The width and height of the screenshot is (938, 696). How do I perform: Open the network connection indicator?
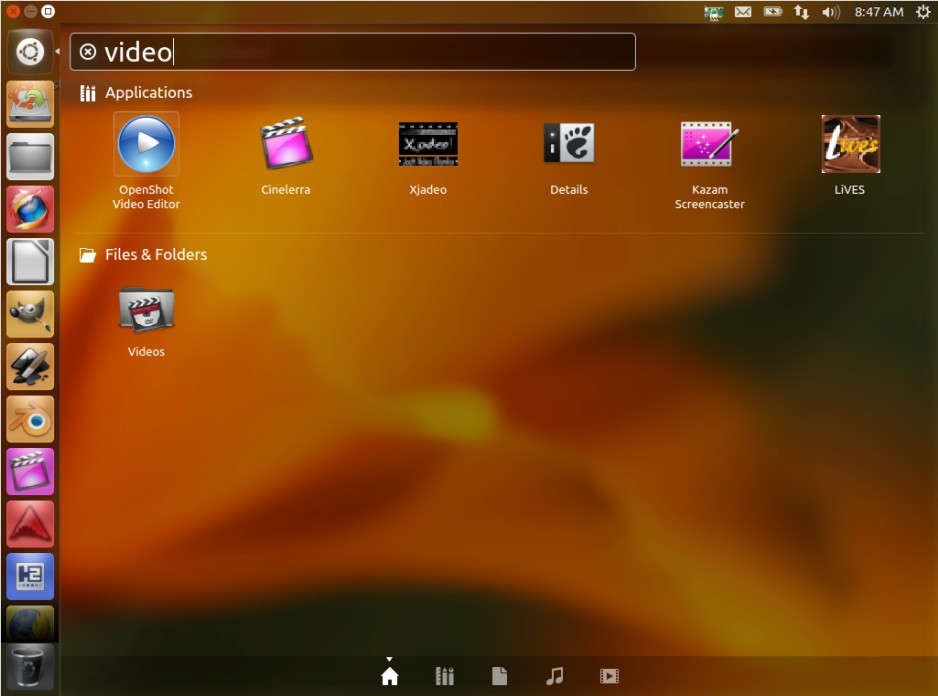pyautogui.click(x=802, y=12)
